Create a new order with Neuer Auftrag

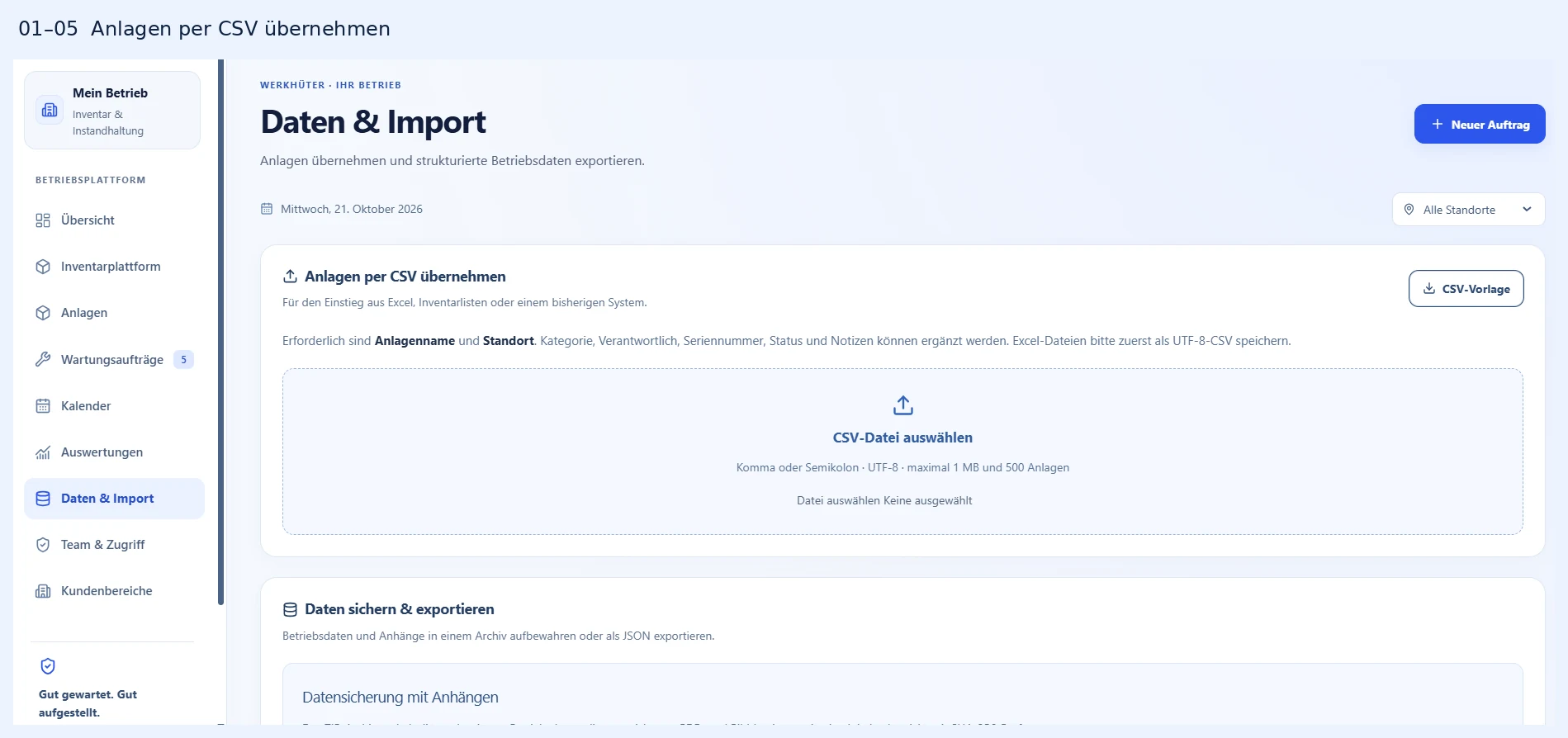(1480, 124)
